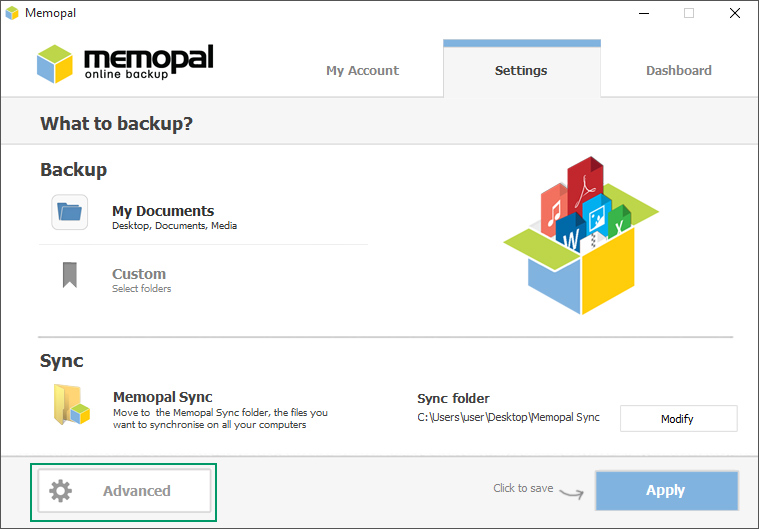The image size is (759, 529).
Task: Apply the backup settings
Action: tap(667, 490)
